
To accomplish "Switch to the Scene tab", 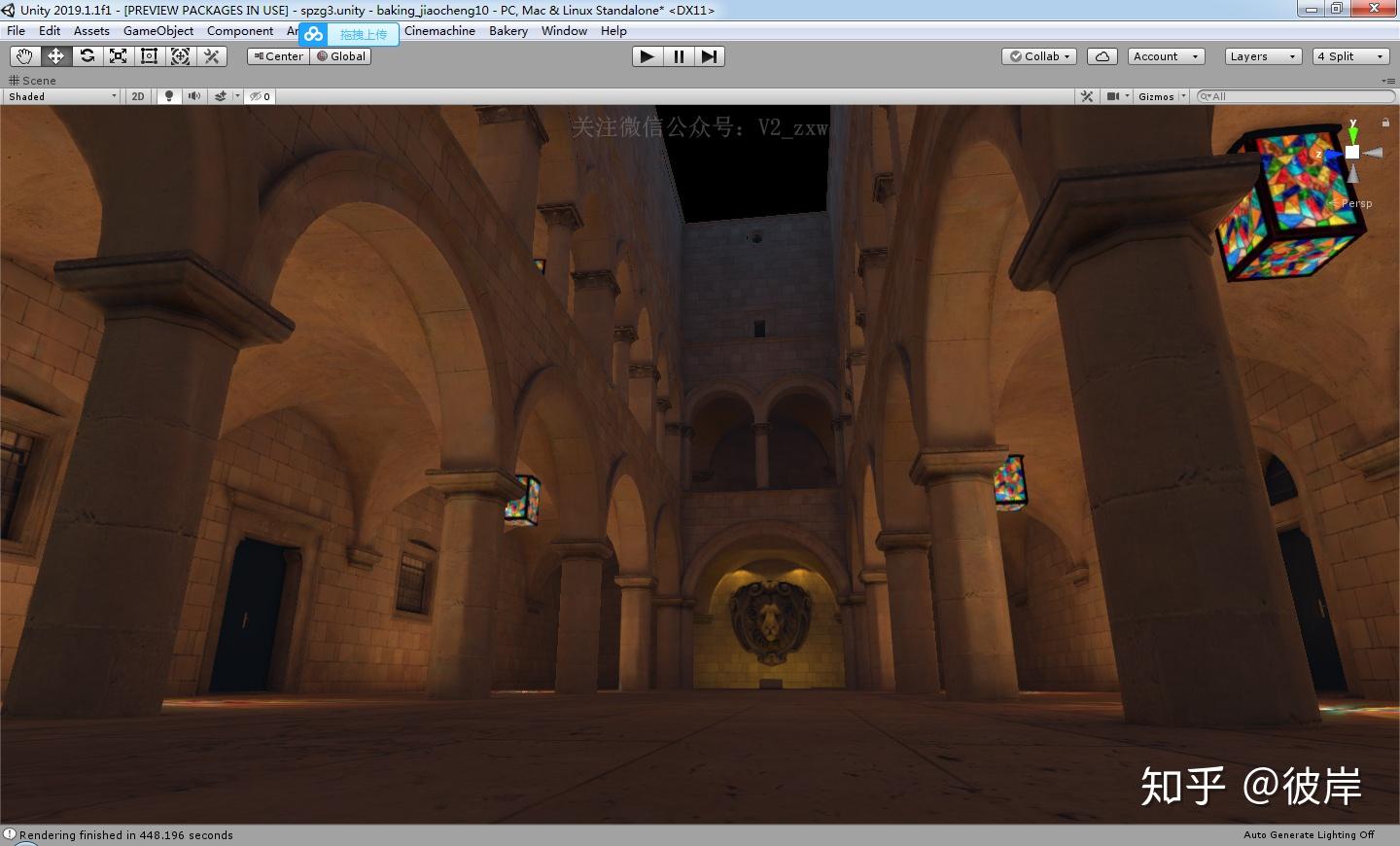I will (32, 81).
